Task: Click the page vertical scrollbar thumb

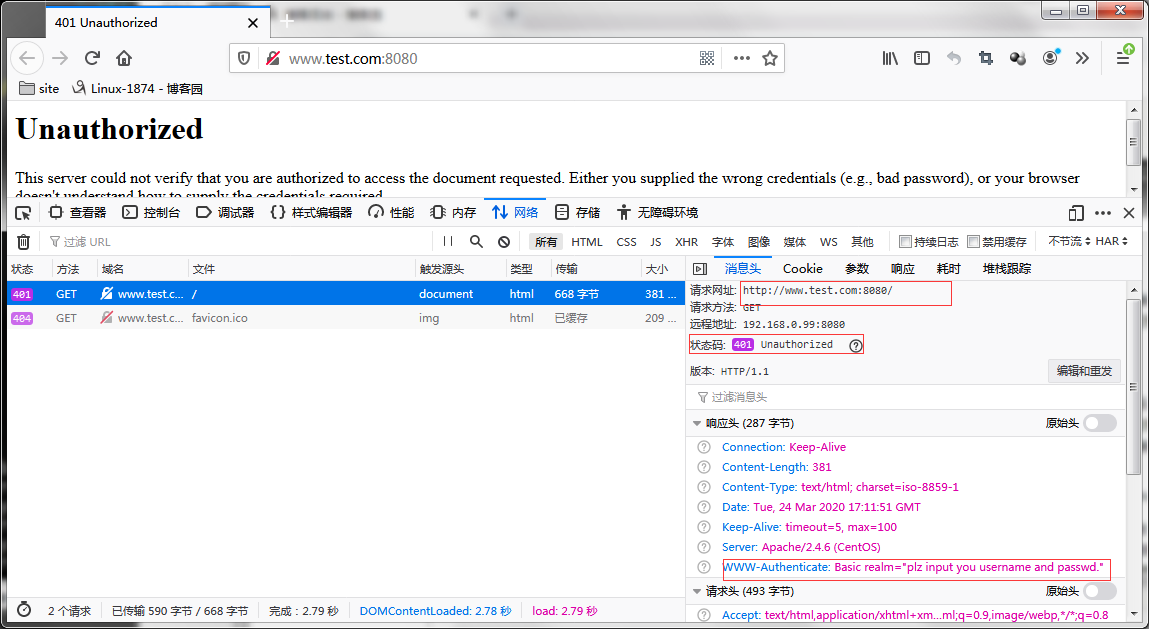Action: coord(1135,142)
